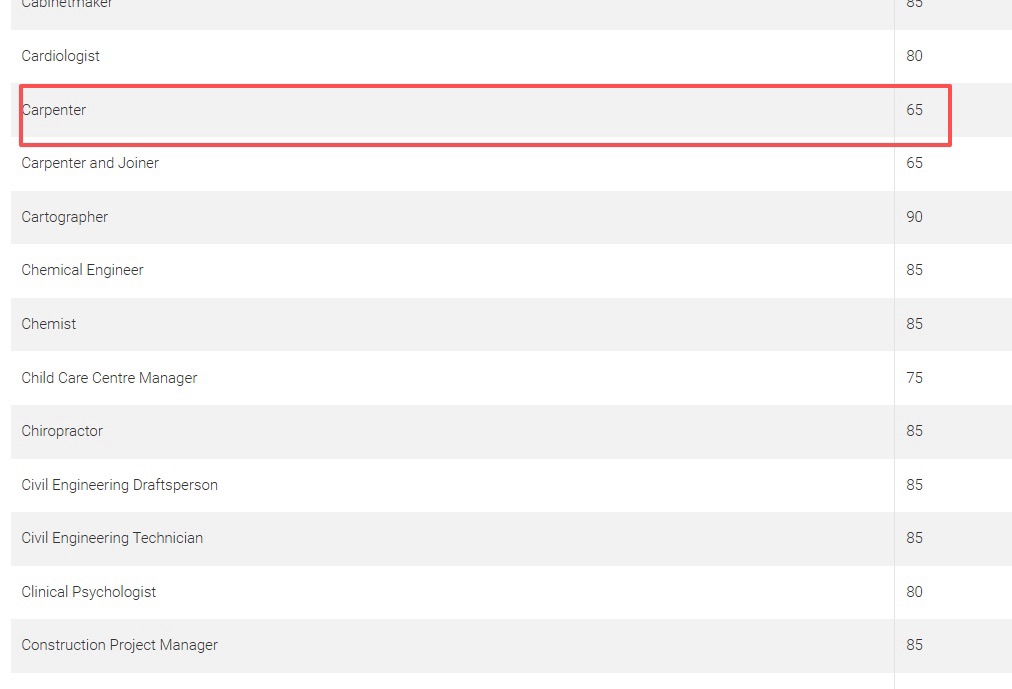The width and height of the screenshot is (1012, 689).
Task: Click Civil Engineering Draftsperson text
Action: click(119, 484)
